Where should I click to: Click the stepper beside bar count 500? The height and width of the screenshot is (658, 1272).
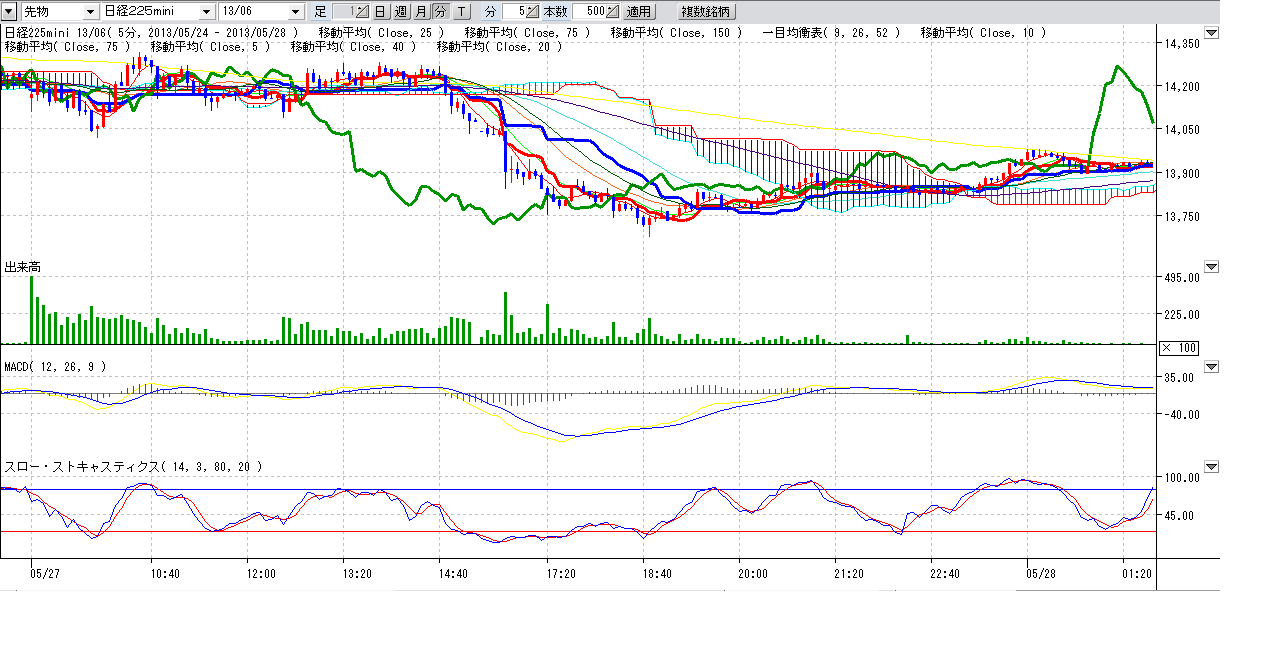(x=613, y=12)
